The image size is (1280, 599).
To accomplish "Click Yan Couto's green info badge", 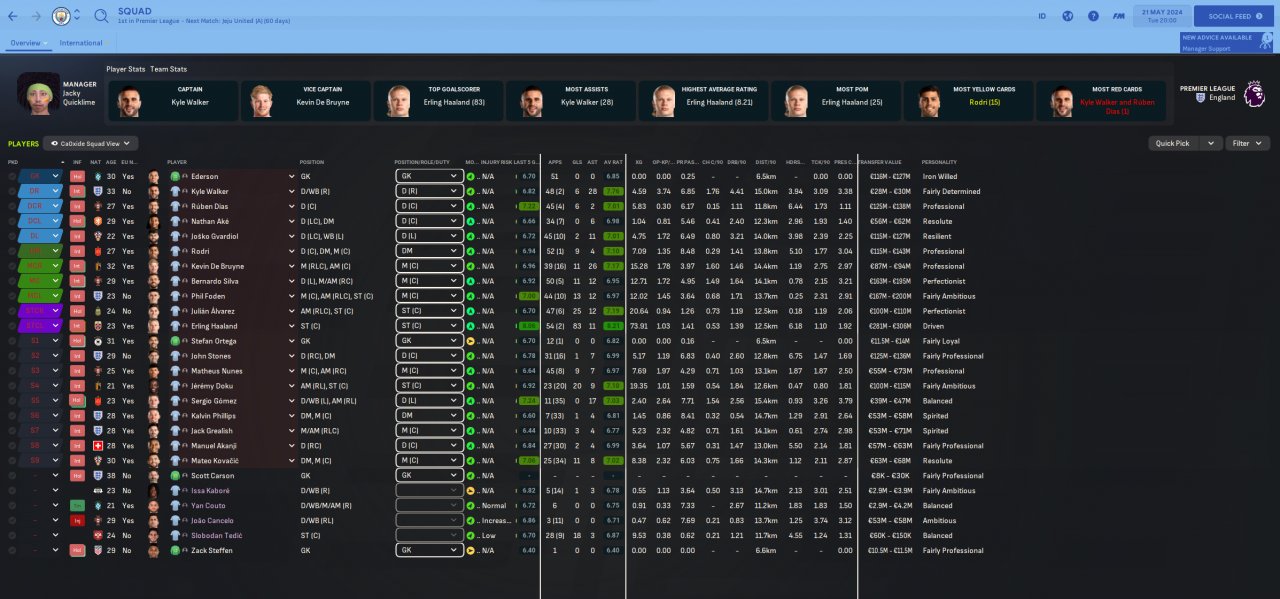I will click(x=77, y=506).
